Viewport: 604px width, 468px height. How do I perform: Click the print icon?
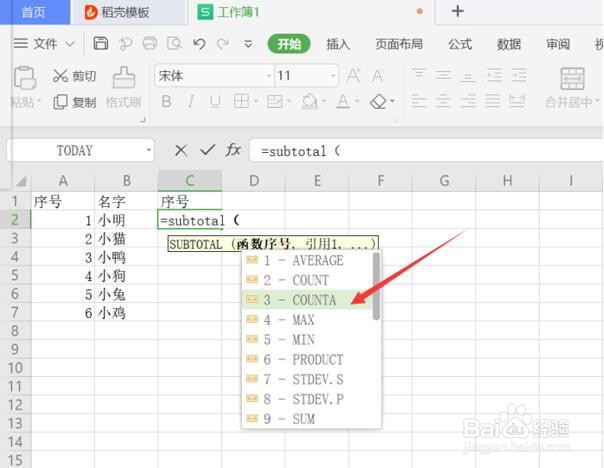click(150, 44)
